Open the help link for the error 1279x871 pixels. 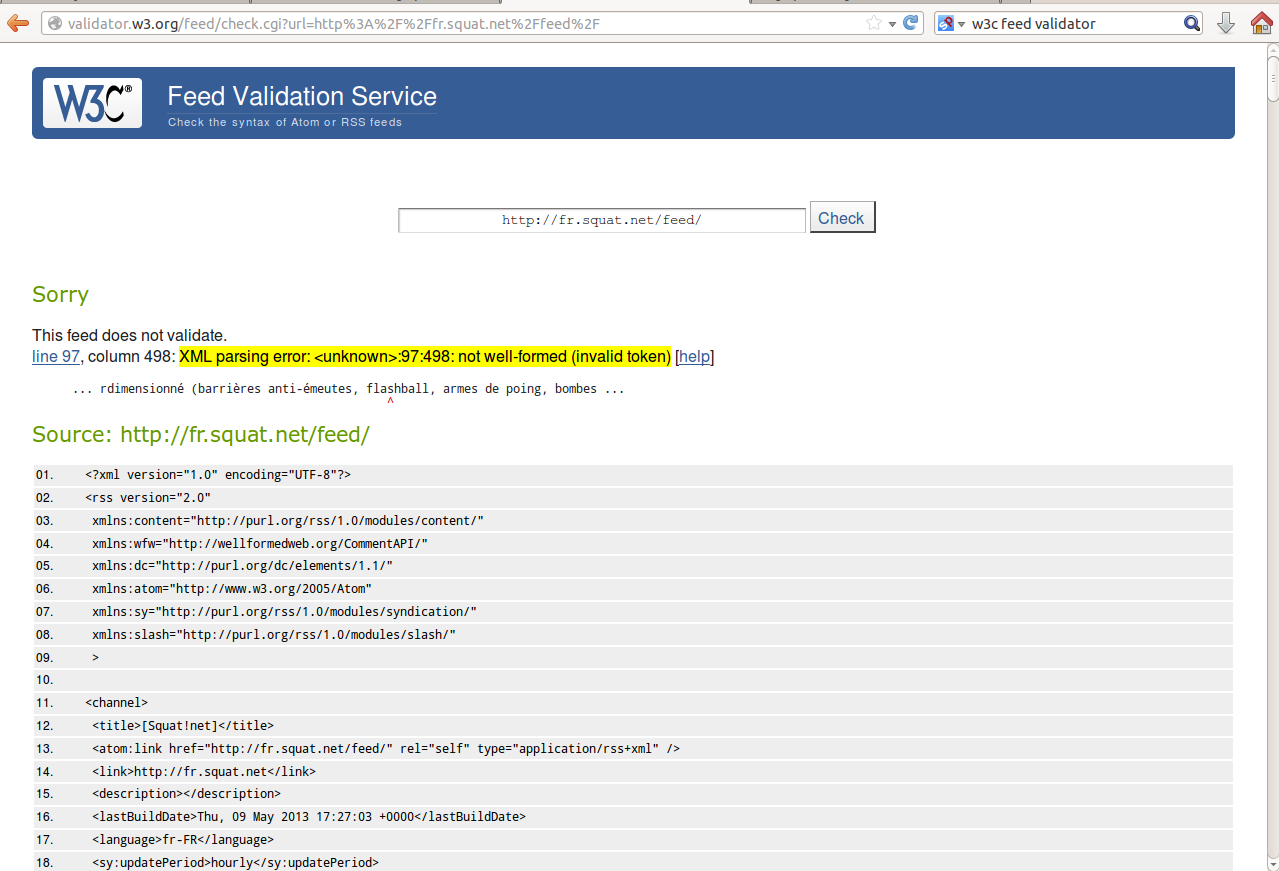pos(695,357)
